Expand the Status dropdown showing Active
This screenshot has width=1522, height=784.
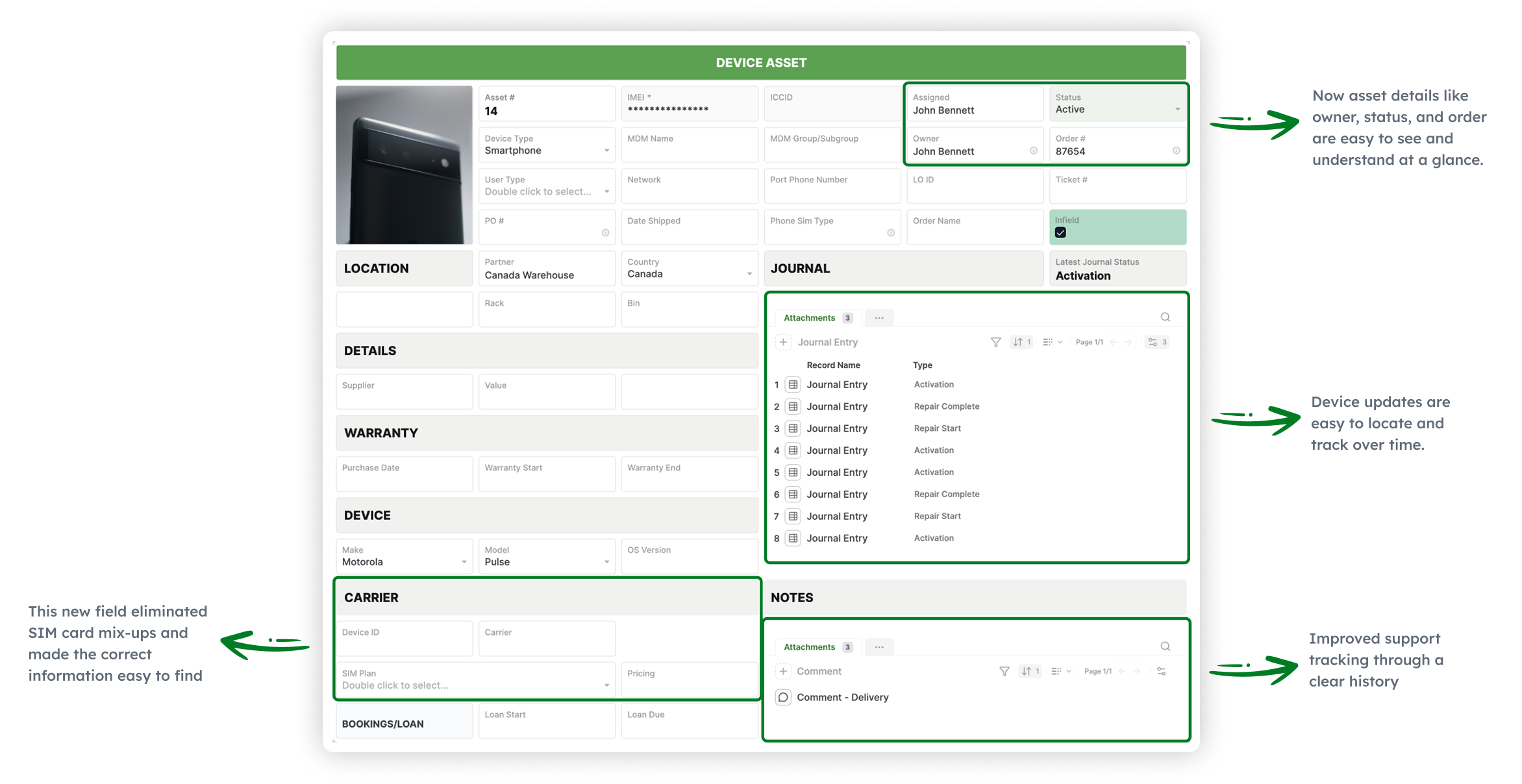(x=1177, y=110)
